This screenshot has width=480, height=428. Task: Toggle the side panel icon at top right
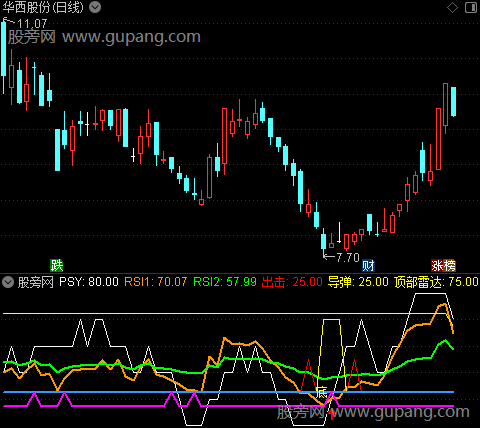click(471, 7)
